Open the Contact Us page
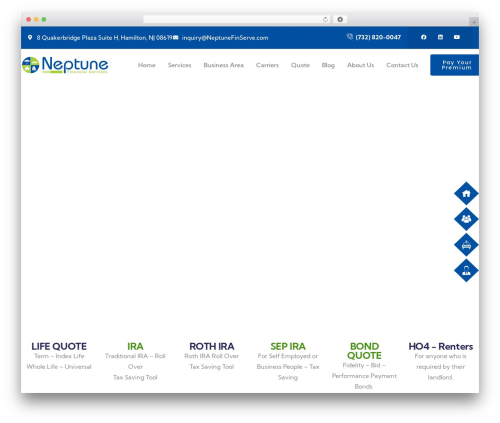Viewport: 500px width, 423px height. click(x=402, y=65)
